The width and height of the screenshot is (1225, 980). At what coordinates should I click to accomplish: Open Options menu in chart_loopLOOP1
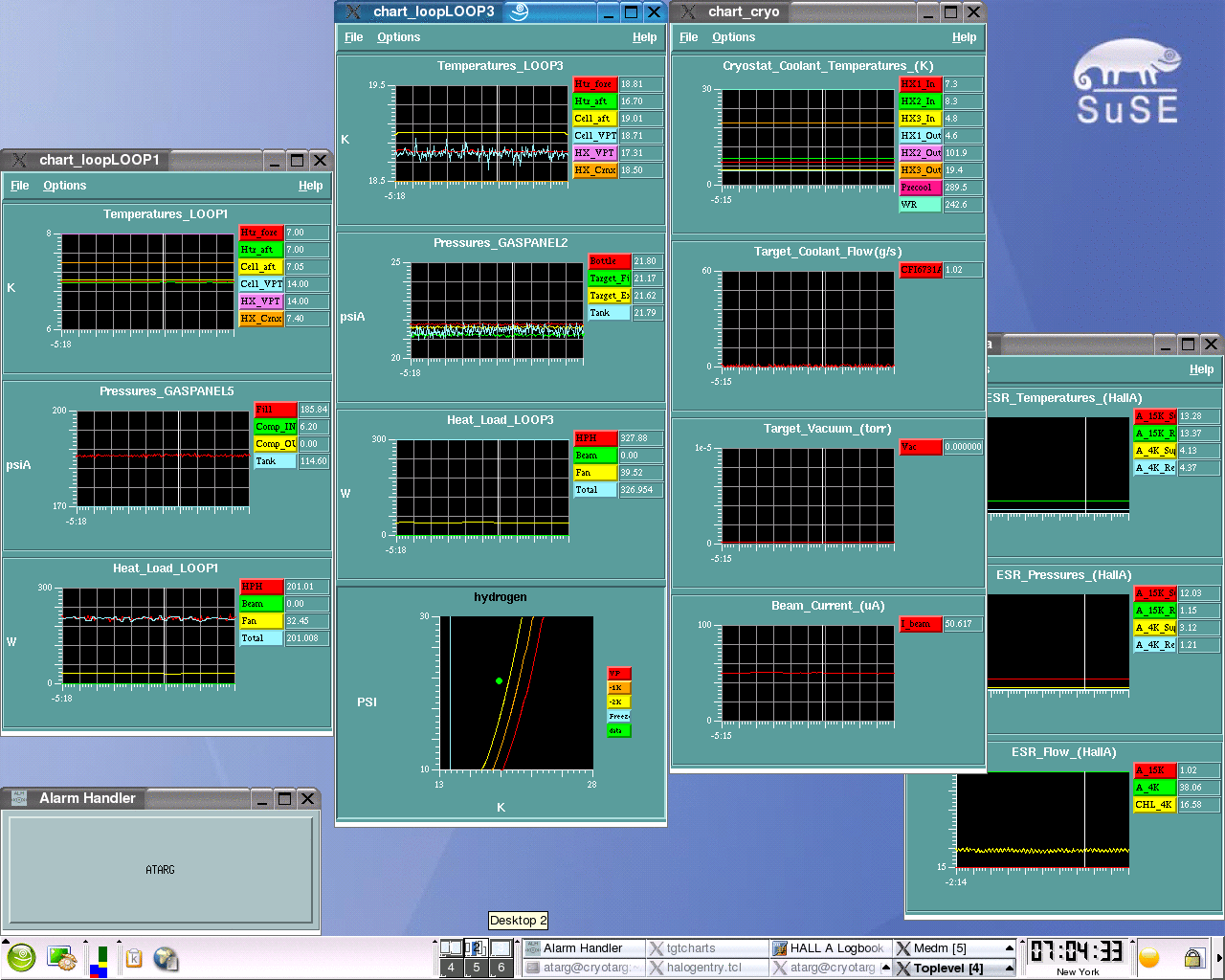click(64, 186)
